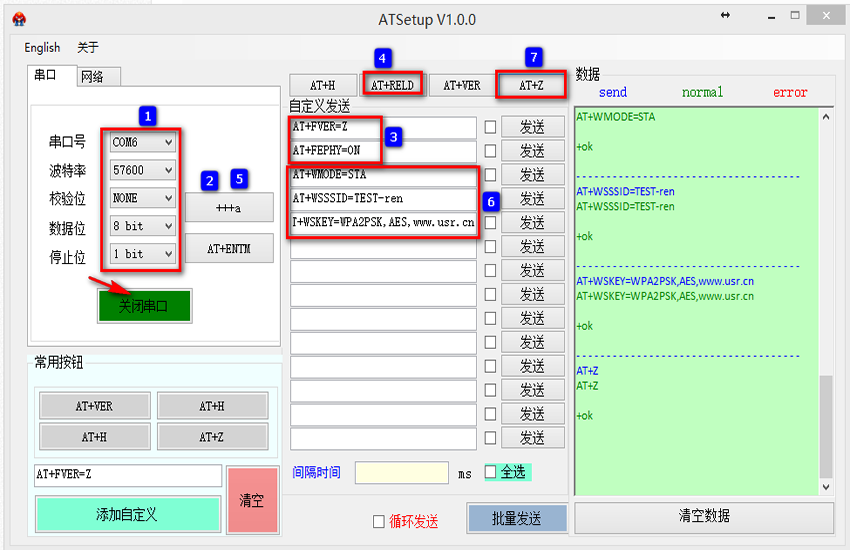Toggle the 全选 select-all checkbox

click(490, 471)
